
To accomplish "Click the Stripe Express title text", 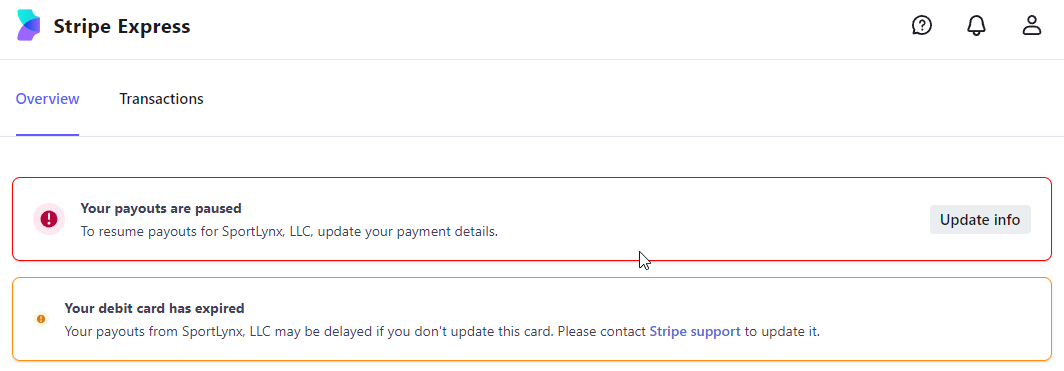I will 122,26.
